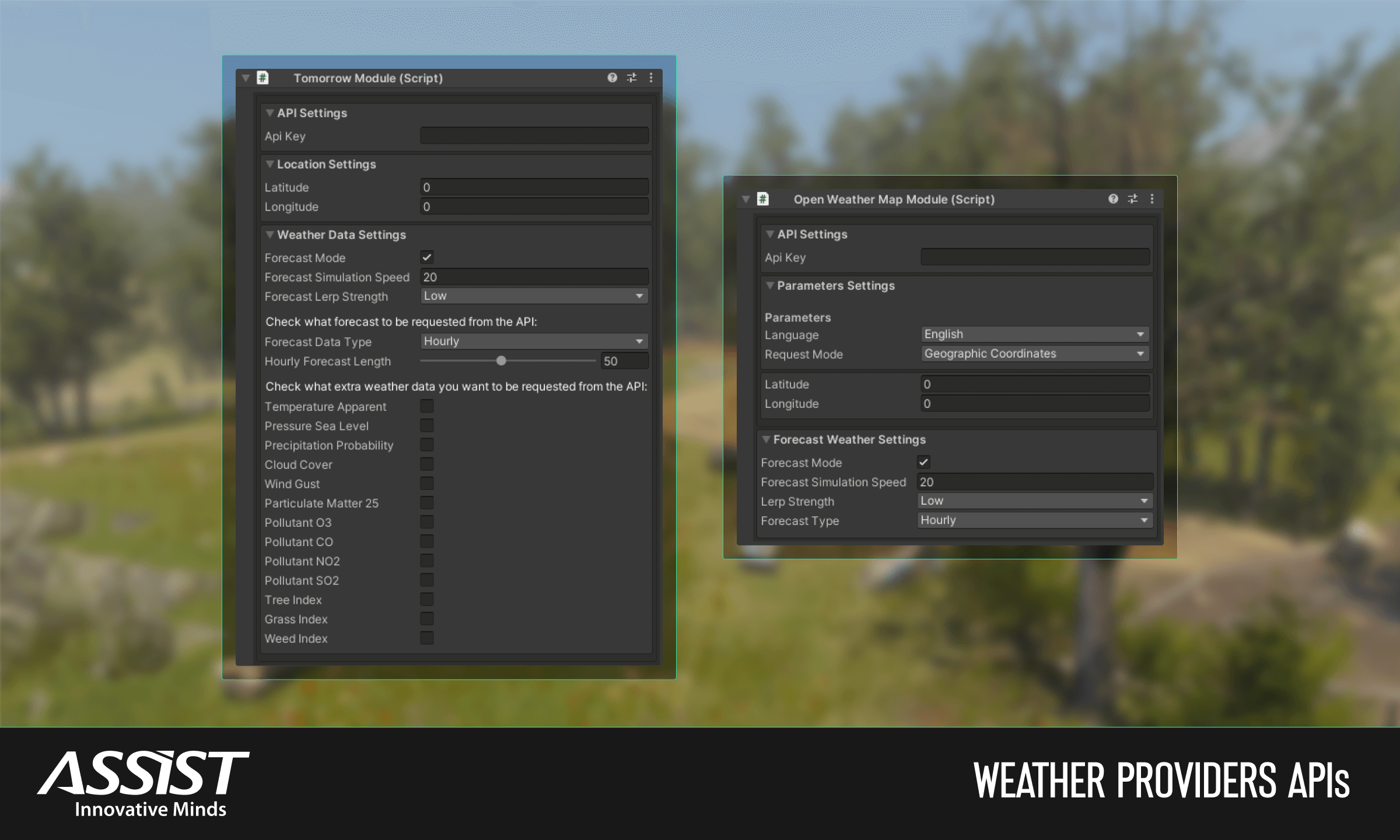
Task: Collapse the Tomorrow Module component
Action: click(x=246, y=78)
